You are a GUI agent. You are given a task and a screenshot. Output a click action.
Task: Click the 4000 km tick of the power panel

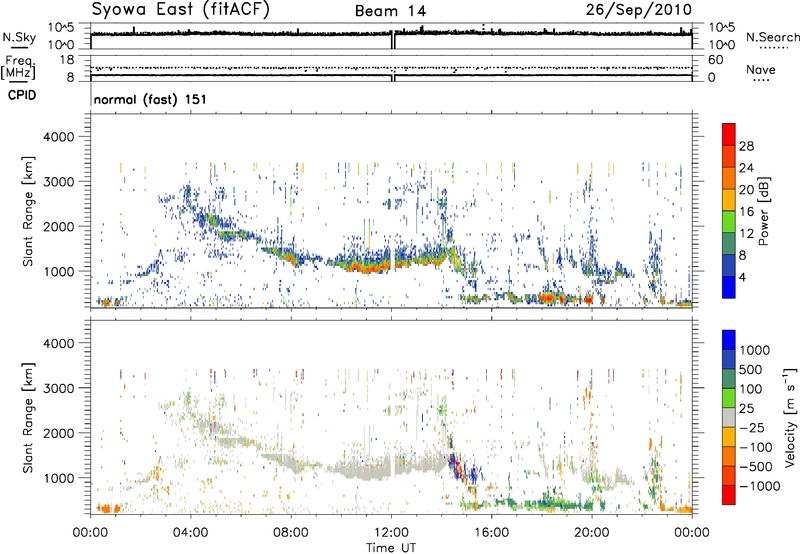tap(59, 137)
